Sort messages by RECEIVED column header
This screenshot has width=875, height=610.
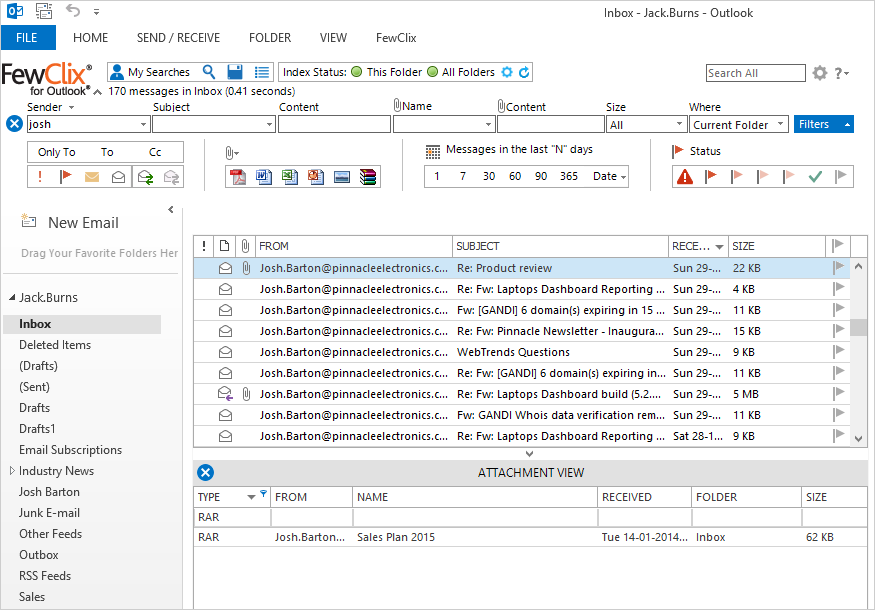pyautogui.click(x=698, y=246)
